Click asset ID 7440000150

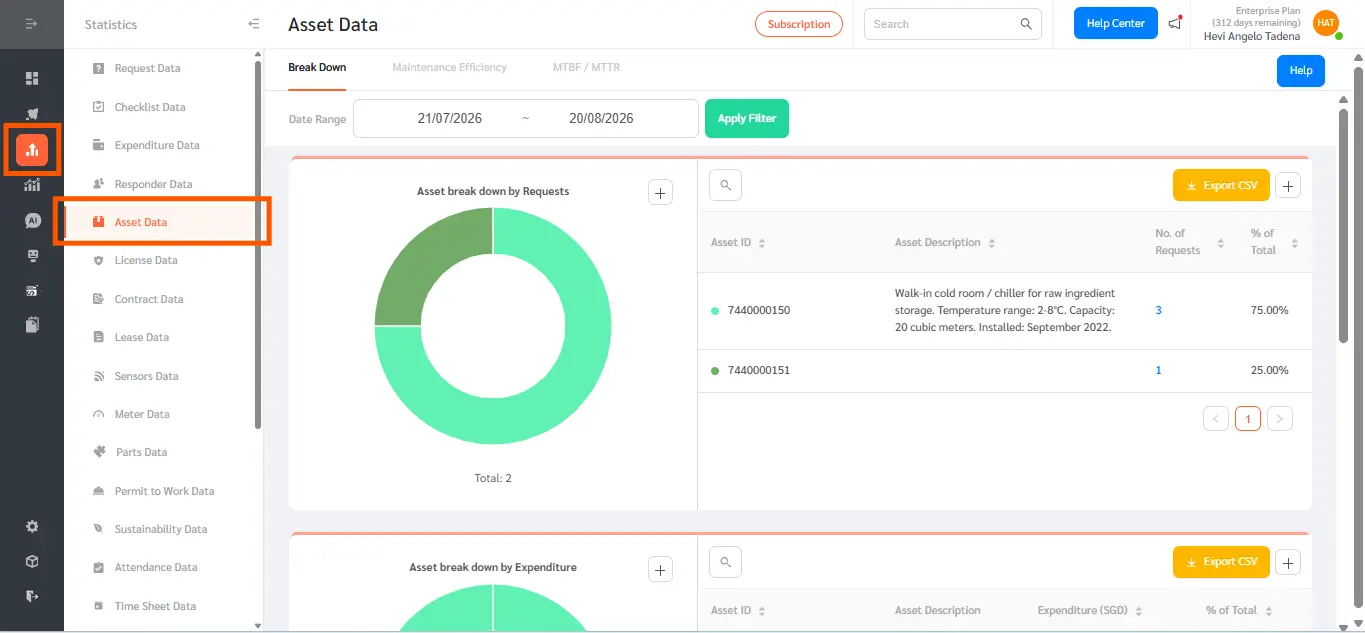coord(759,311)
